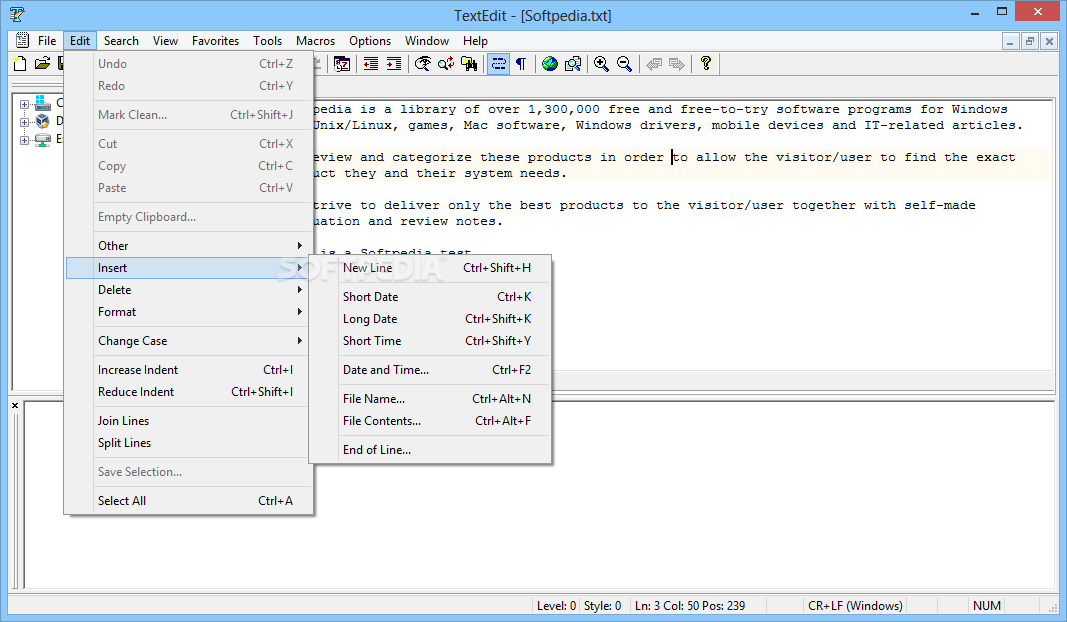Open the Format submenu
The width and height of the screenshot is (1067, 622).
188,312
